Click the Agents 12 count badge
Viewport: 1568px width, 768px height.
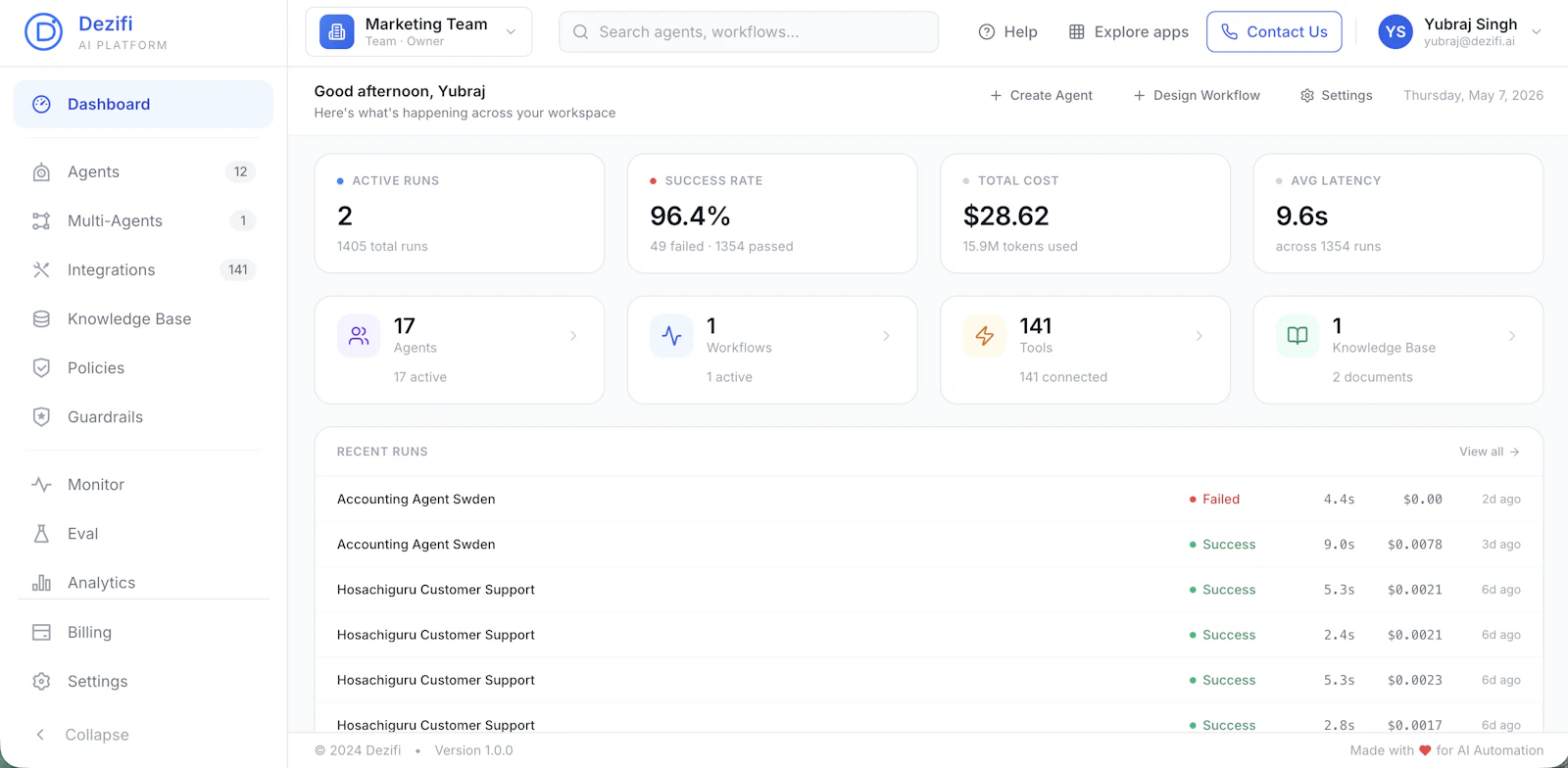pos(240,172)
